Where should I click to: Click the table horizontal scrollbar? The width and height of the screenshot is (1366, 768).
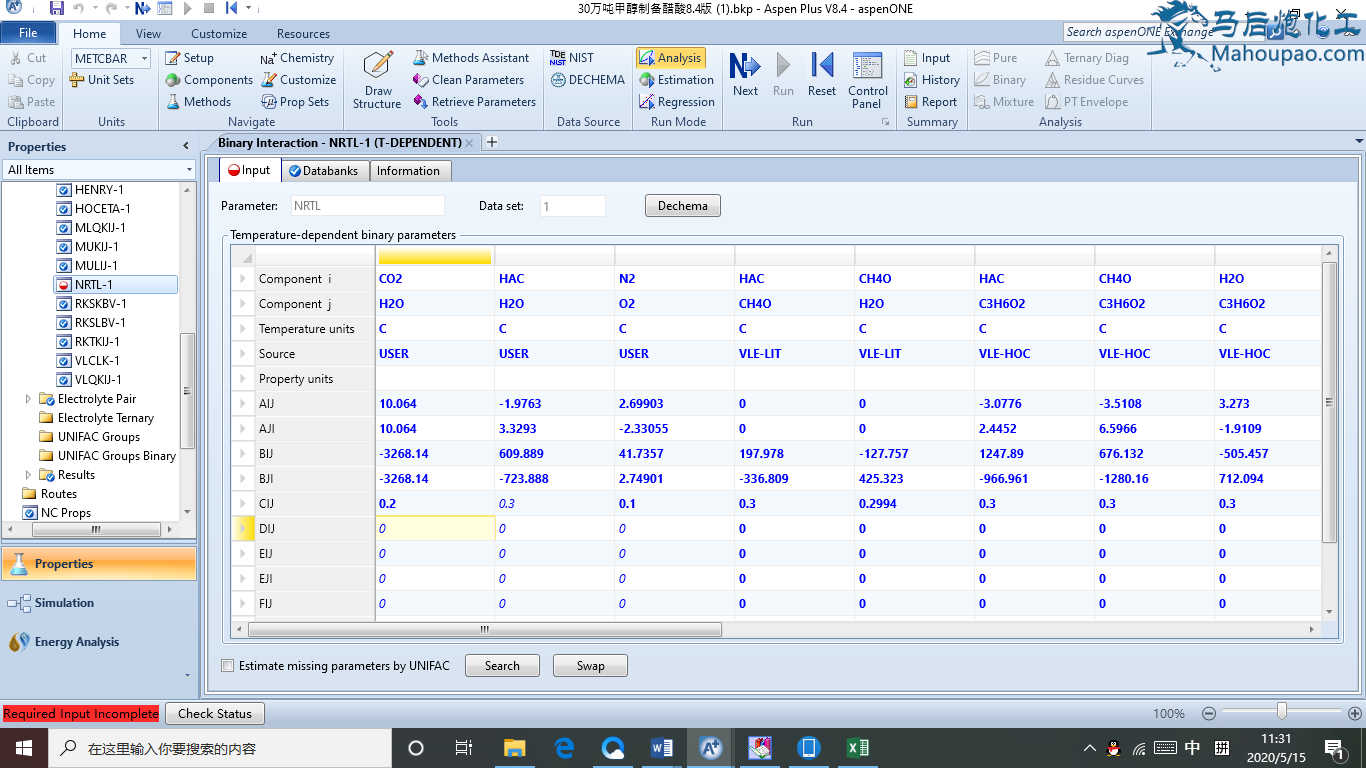click(485, 630)
